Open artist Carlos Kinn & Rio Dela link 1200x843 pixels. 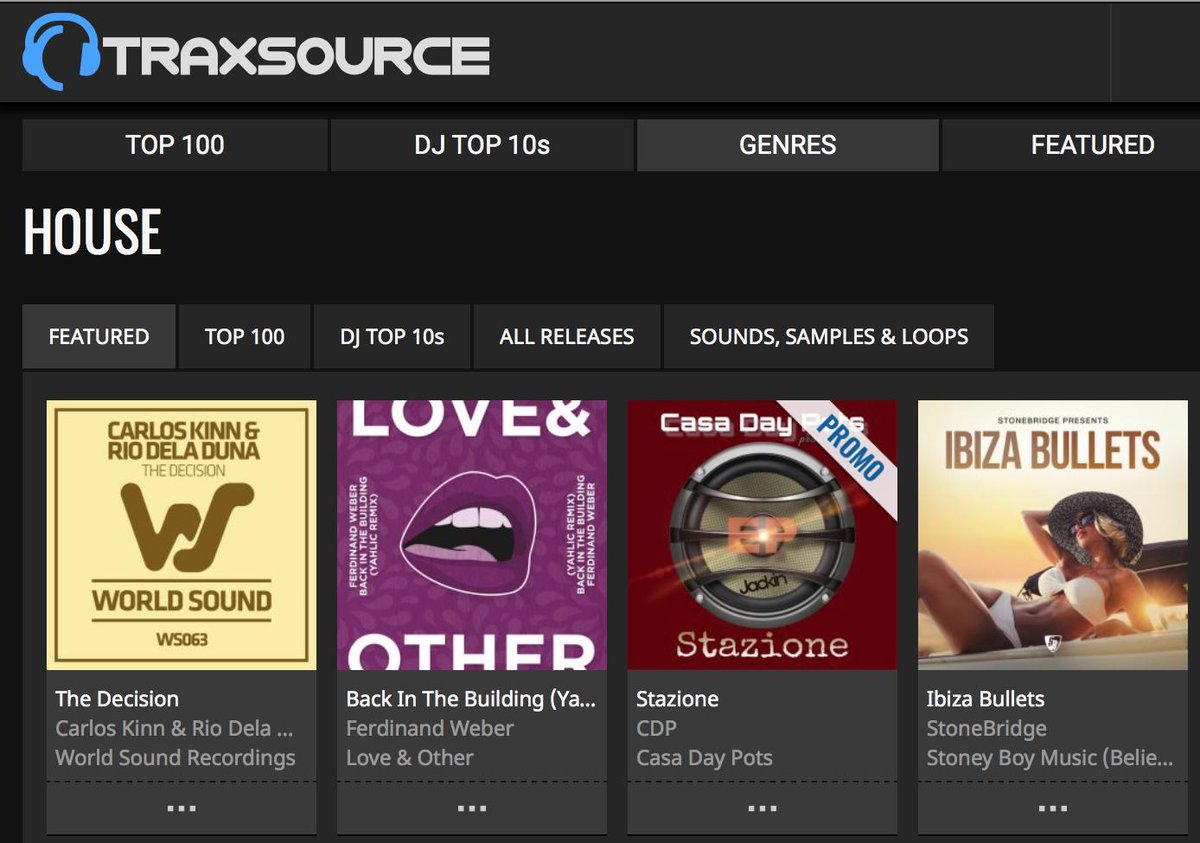[x=174, y=728]
